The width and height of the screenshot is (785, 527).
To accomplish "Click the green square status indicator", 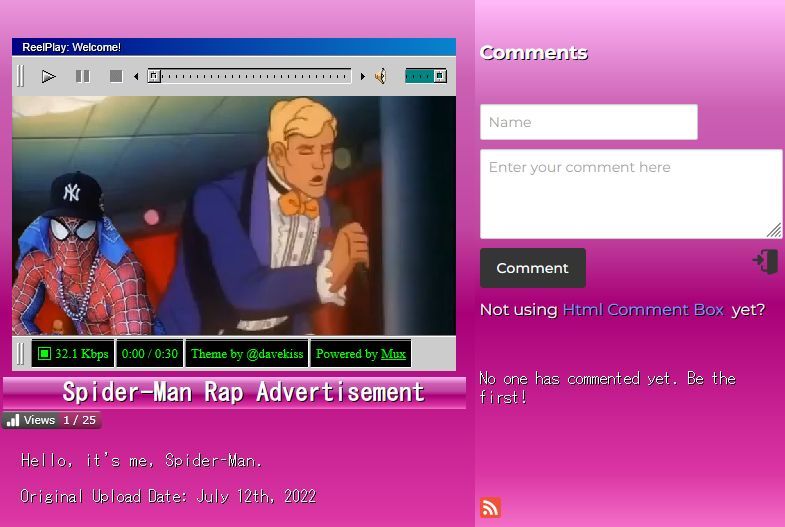I will (x=45, y=354).
